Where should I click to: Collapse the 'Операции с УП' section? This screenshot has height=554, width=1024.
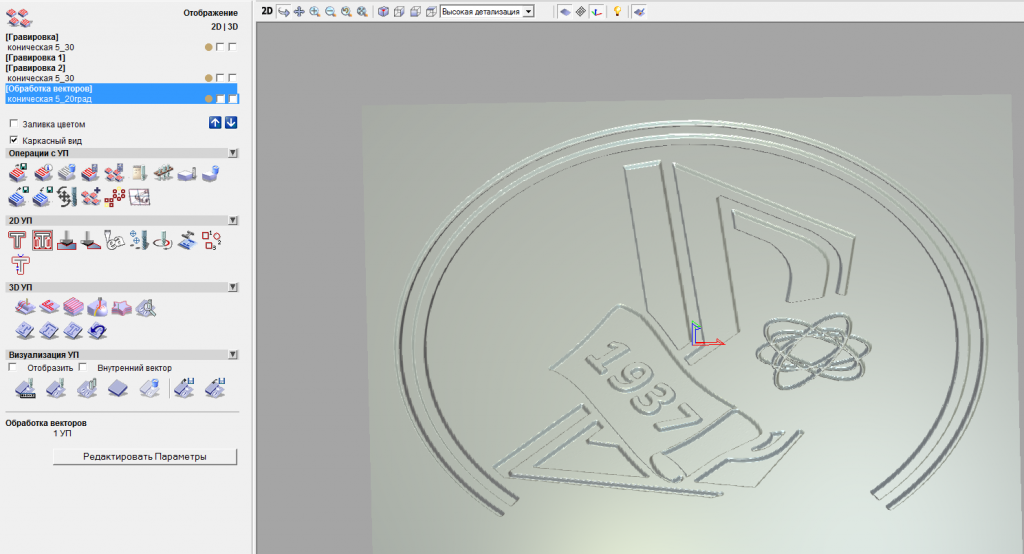(232, 154)
